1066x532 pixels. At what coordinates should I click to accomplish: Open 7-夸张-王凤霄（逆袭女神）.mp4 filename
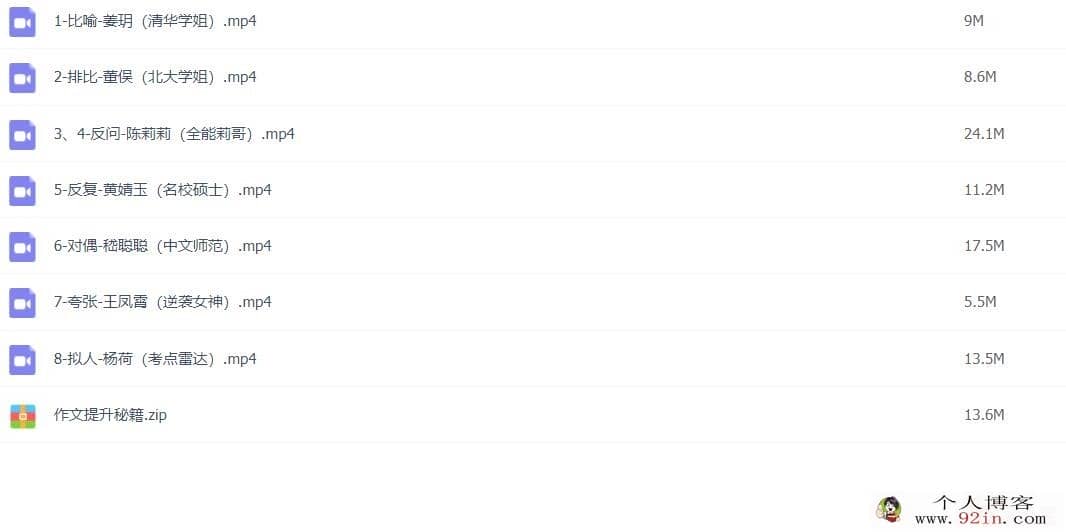click(162, 302)
